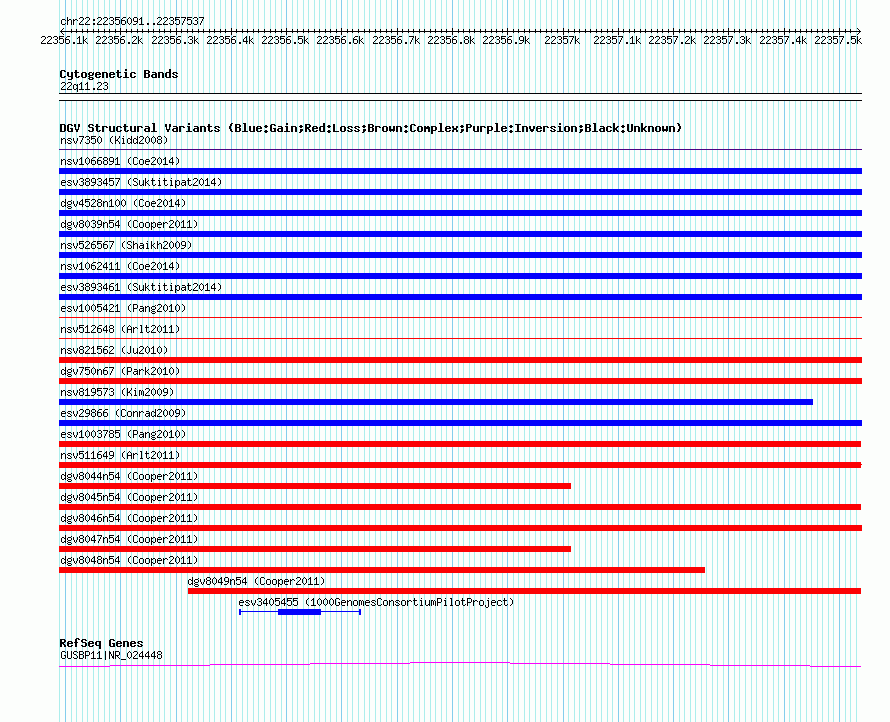890x722 pixels.
Task: Click esv1003785 (Pang2010) label
Action: (123, 434)
